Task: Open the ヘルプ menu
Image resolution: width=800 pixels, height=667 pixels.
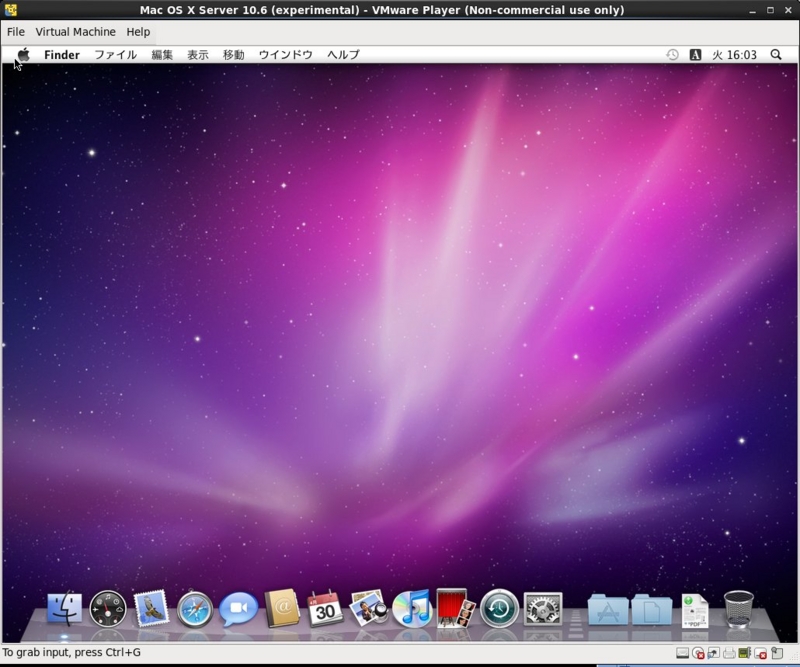Action: [x=343, y=55]
